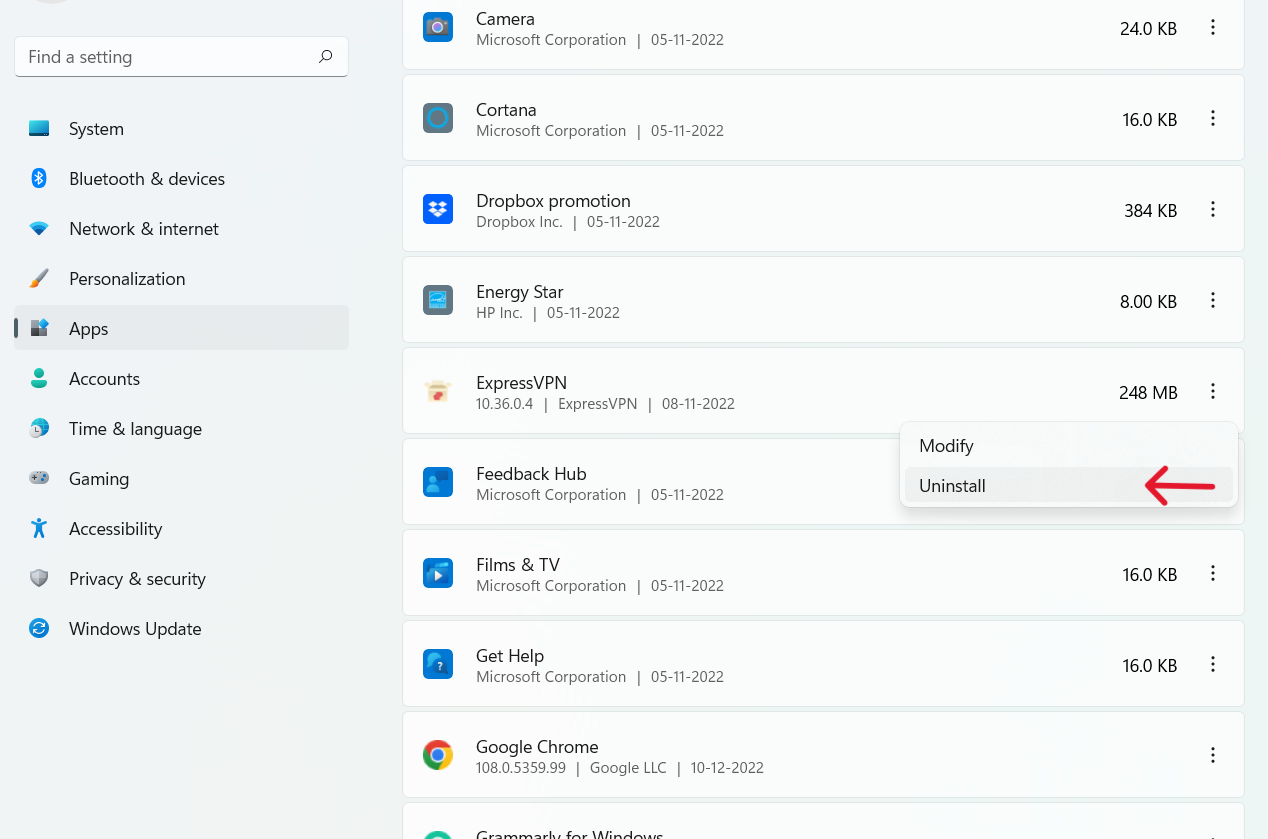Click the Cortana app name
The height and width of the screenshot is (839, 1268).
506,110
